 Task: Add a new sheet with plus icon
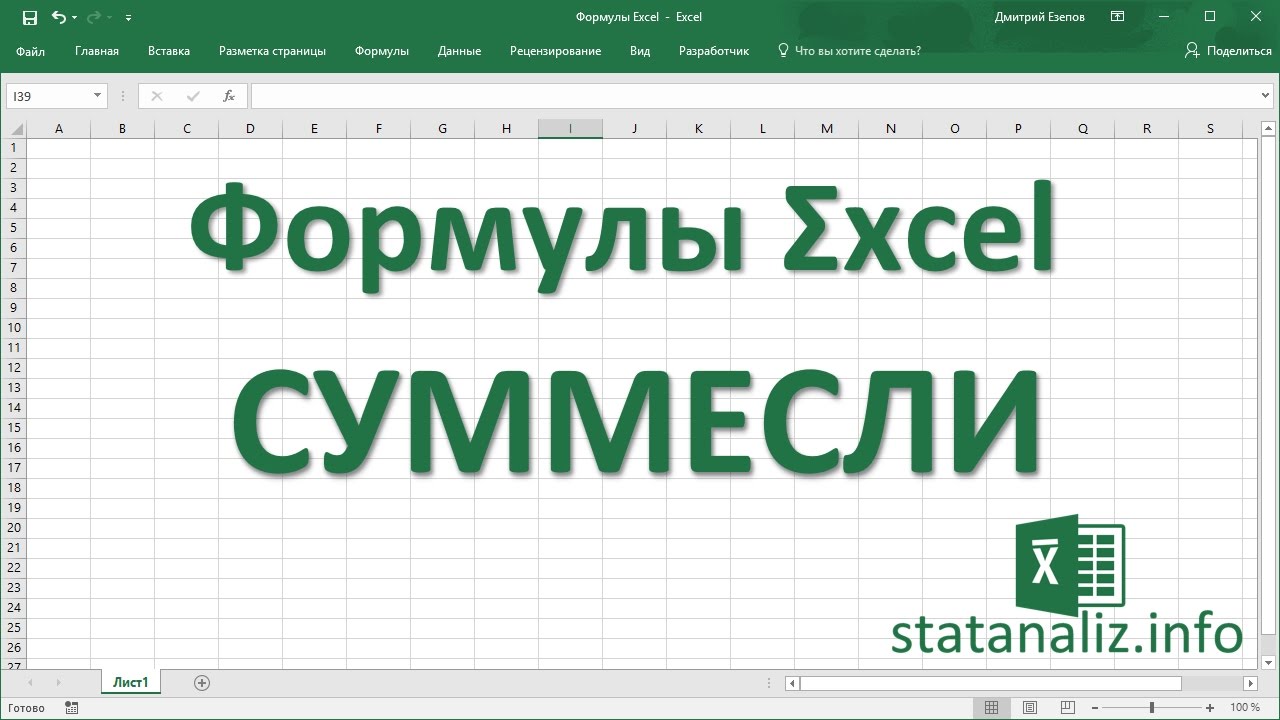[202, 683]
